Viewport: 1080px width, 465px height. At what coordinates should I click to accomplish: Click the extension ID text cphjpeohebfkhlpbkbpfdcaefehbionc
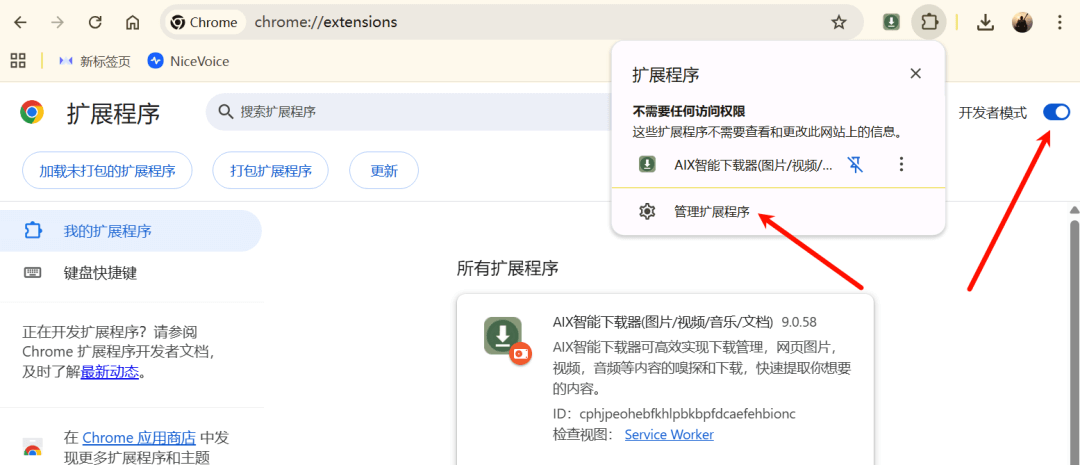tap(687, 414)
